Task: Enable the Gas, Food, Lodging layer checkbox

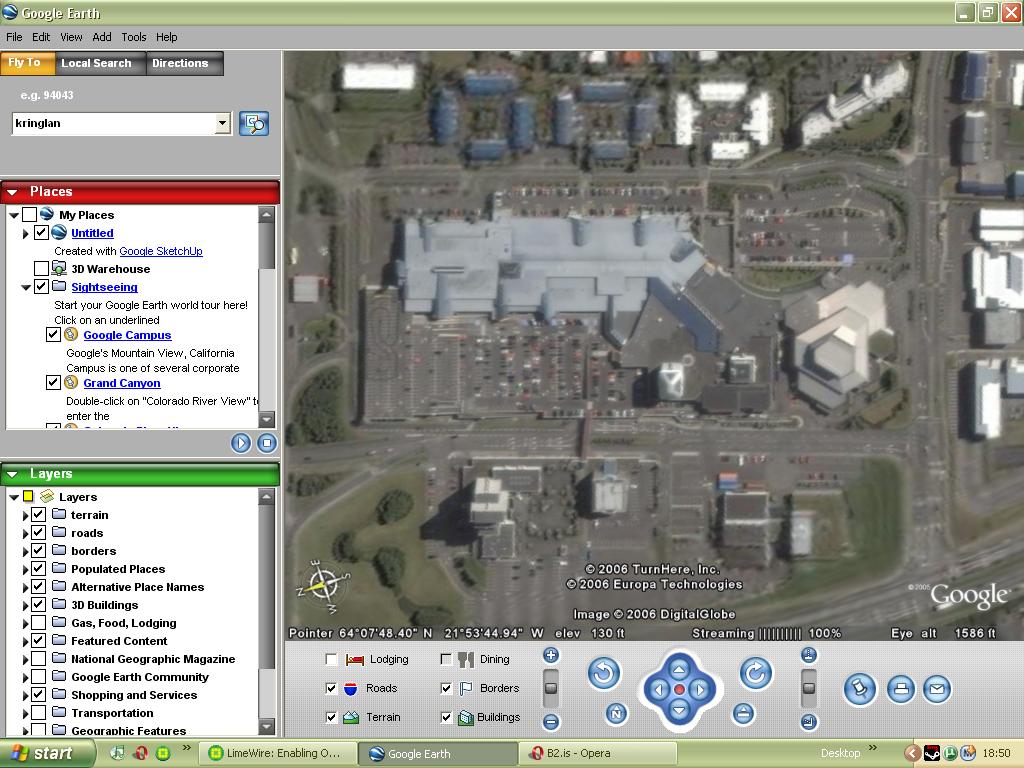Action: pyautogui.click(x=39, y=622)
